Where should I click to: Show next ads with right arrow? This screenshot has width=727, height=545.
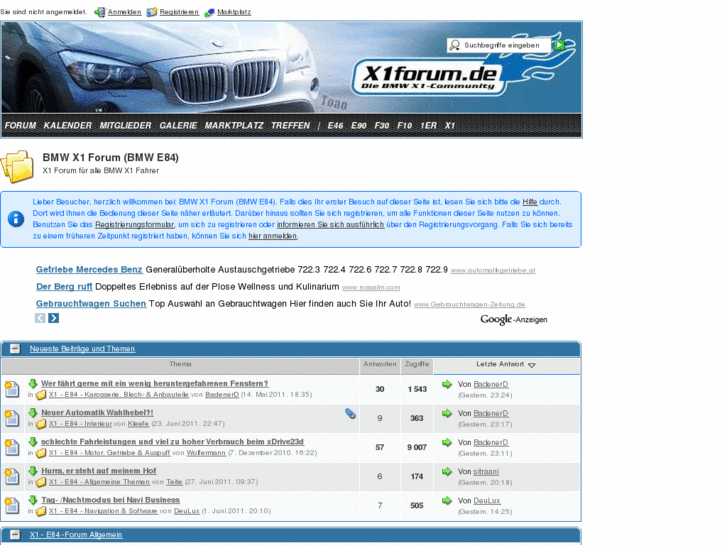(x=54, y=318)
